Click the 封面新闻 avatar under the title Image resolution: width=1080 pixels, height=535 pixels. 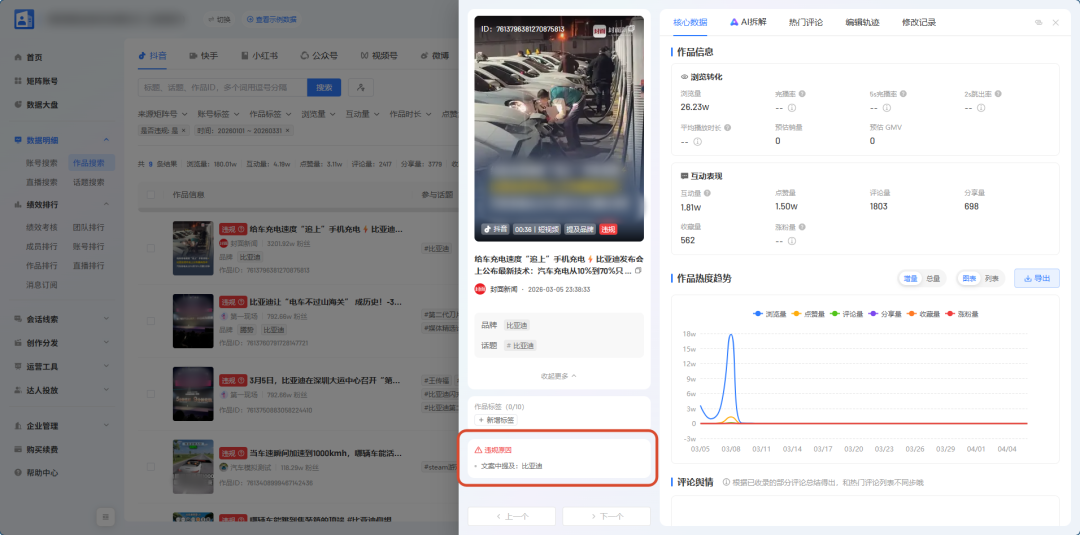480,289
